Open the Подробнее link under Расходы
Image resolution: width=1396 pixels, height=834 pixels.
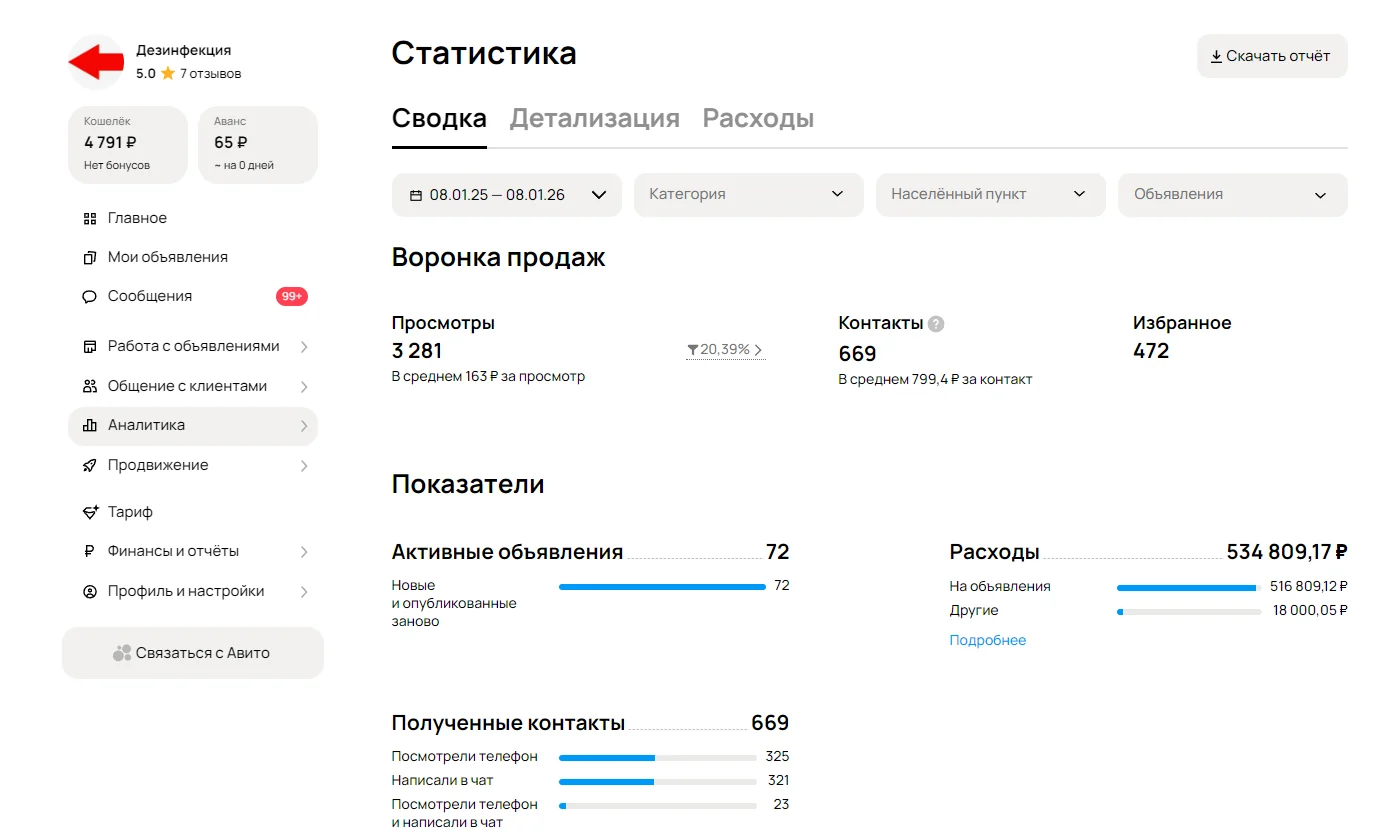(988, 640)
